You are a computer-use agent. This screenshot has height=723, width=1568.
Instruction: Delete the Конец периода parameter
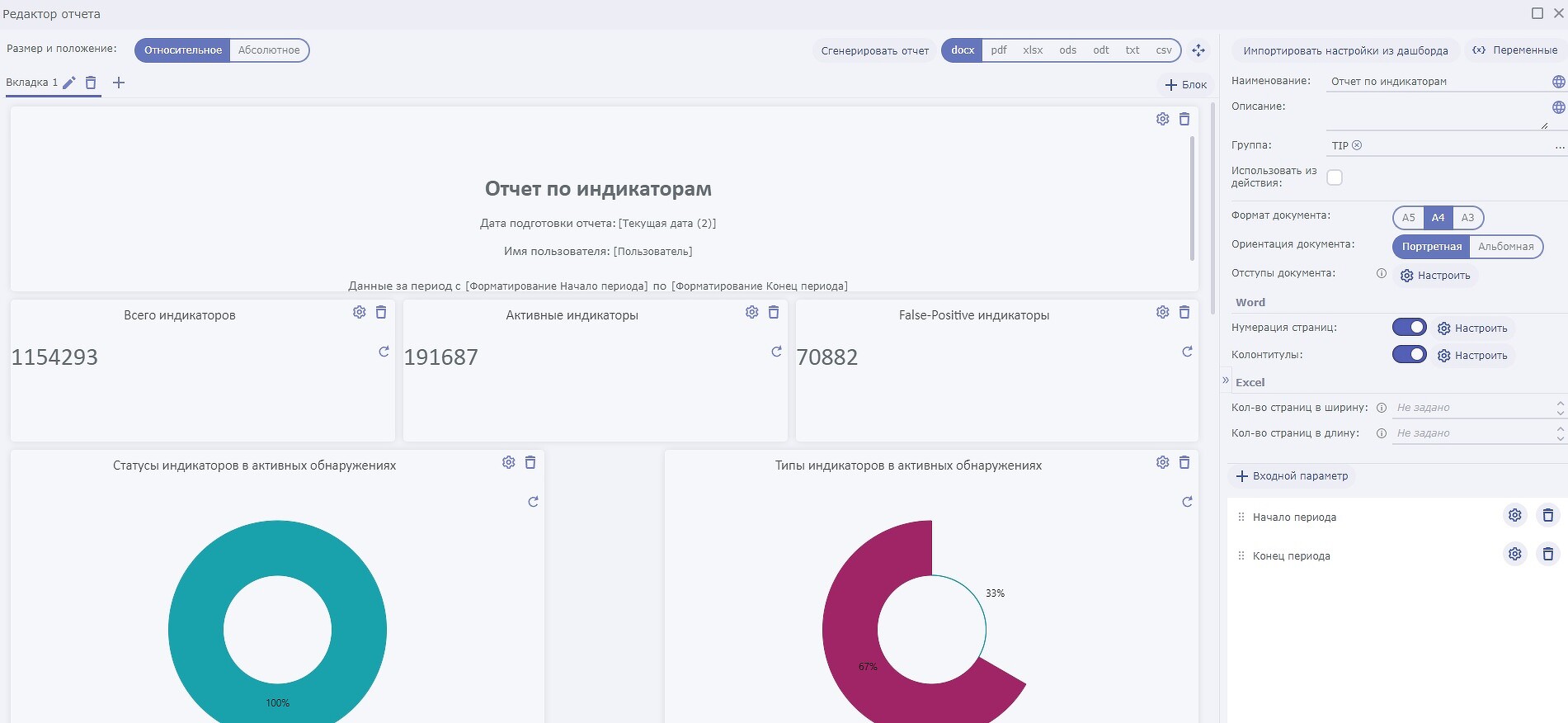[1548, 554]
